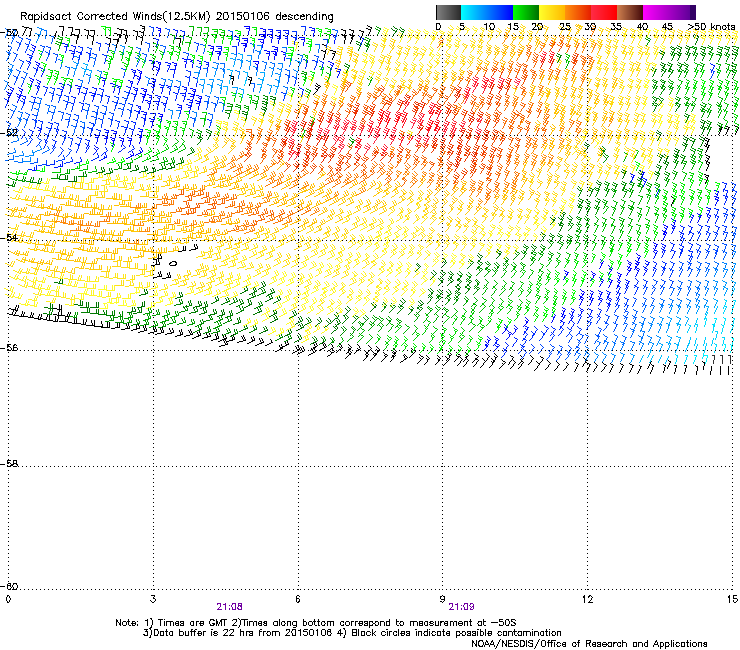
Task: Click the magenta 40-45 knots legend swatch
Action: point(656,12)
